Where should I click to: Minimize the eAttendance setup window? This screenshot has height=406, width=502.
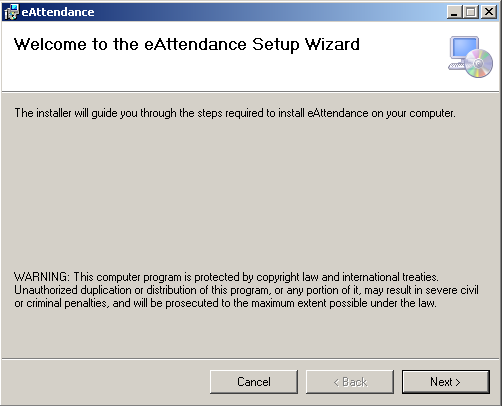pos(454,12)
